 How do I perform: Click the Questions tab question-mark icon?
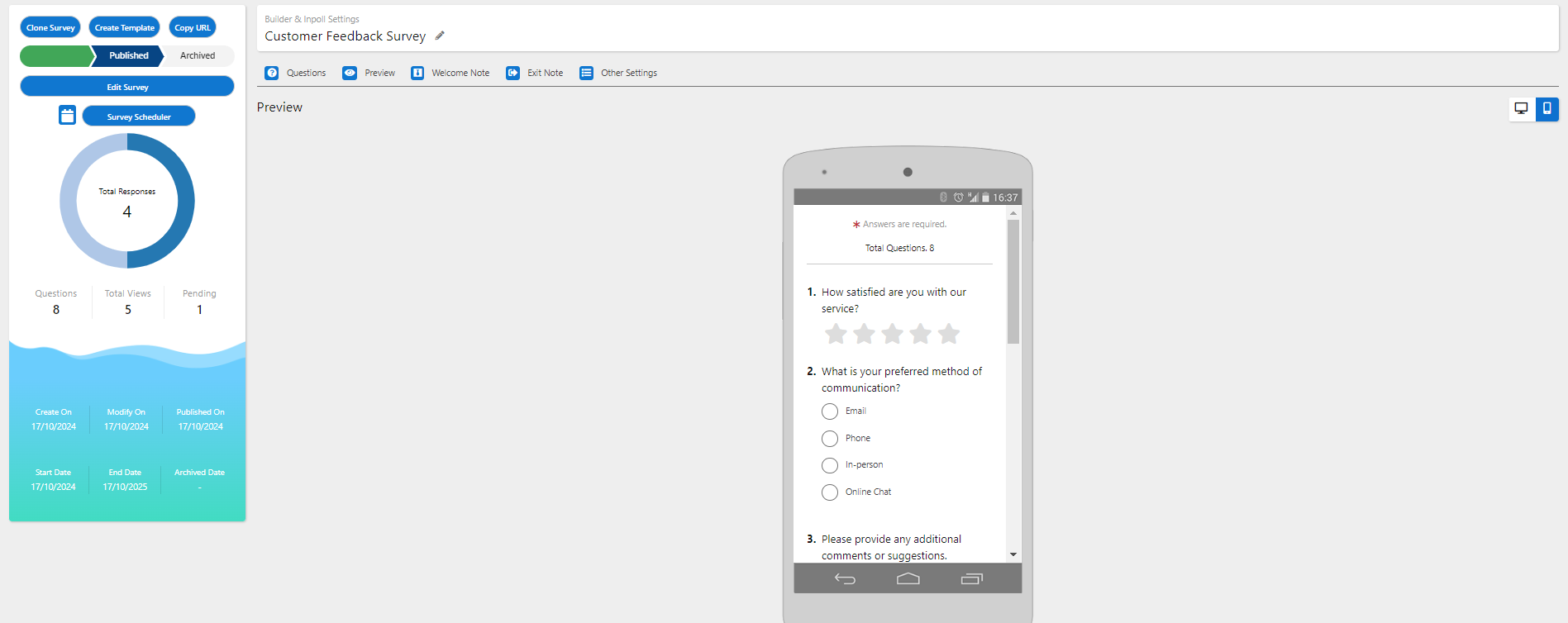[272, 73]
